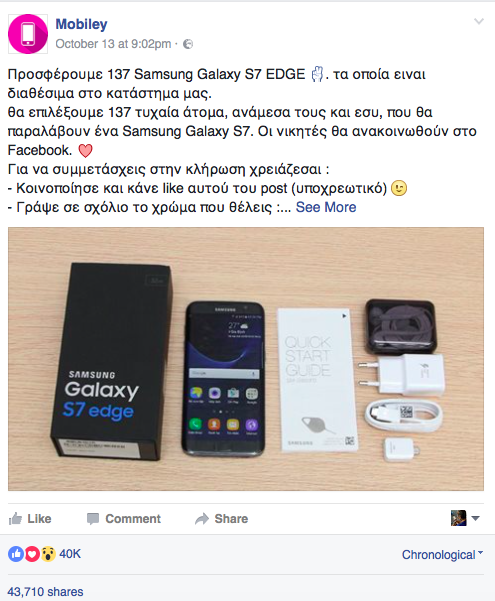Expand the post text with See More
Viewport: 495px width, 601px height.
tap(326, 207)
